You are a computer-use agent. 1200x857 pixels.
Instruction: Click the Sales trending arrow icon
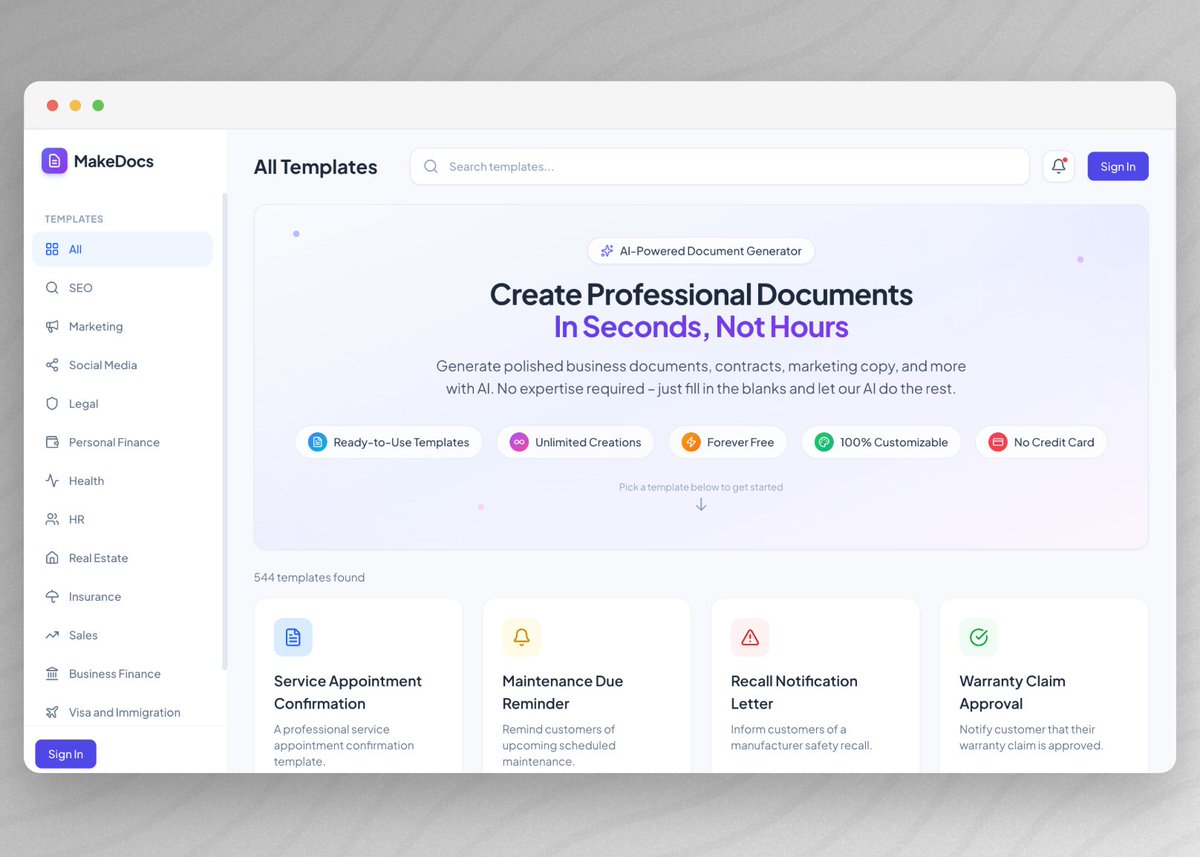[51, 635]
